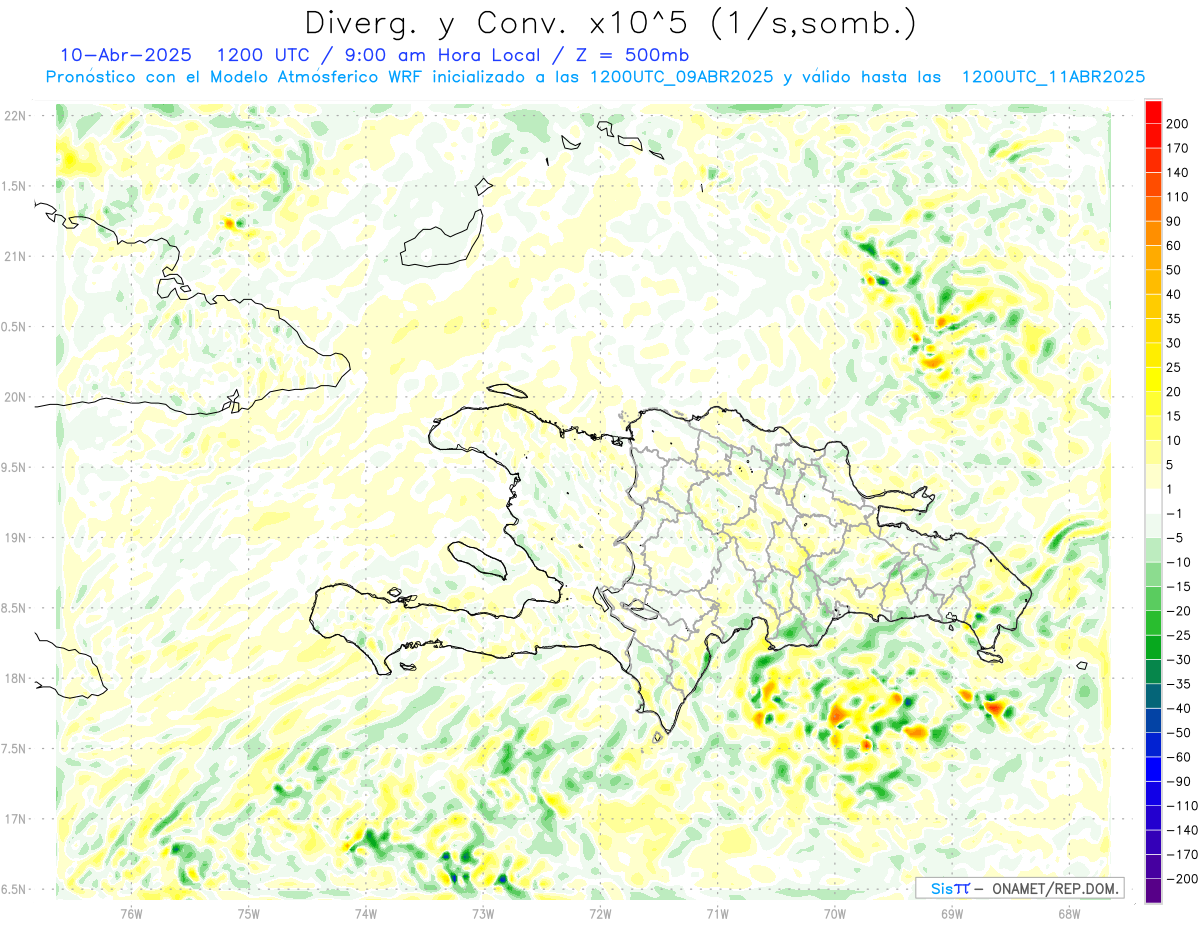The image size is (1200, 927).
Task: Click the '-140' color scale value
Action: tap(1182, 830)
